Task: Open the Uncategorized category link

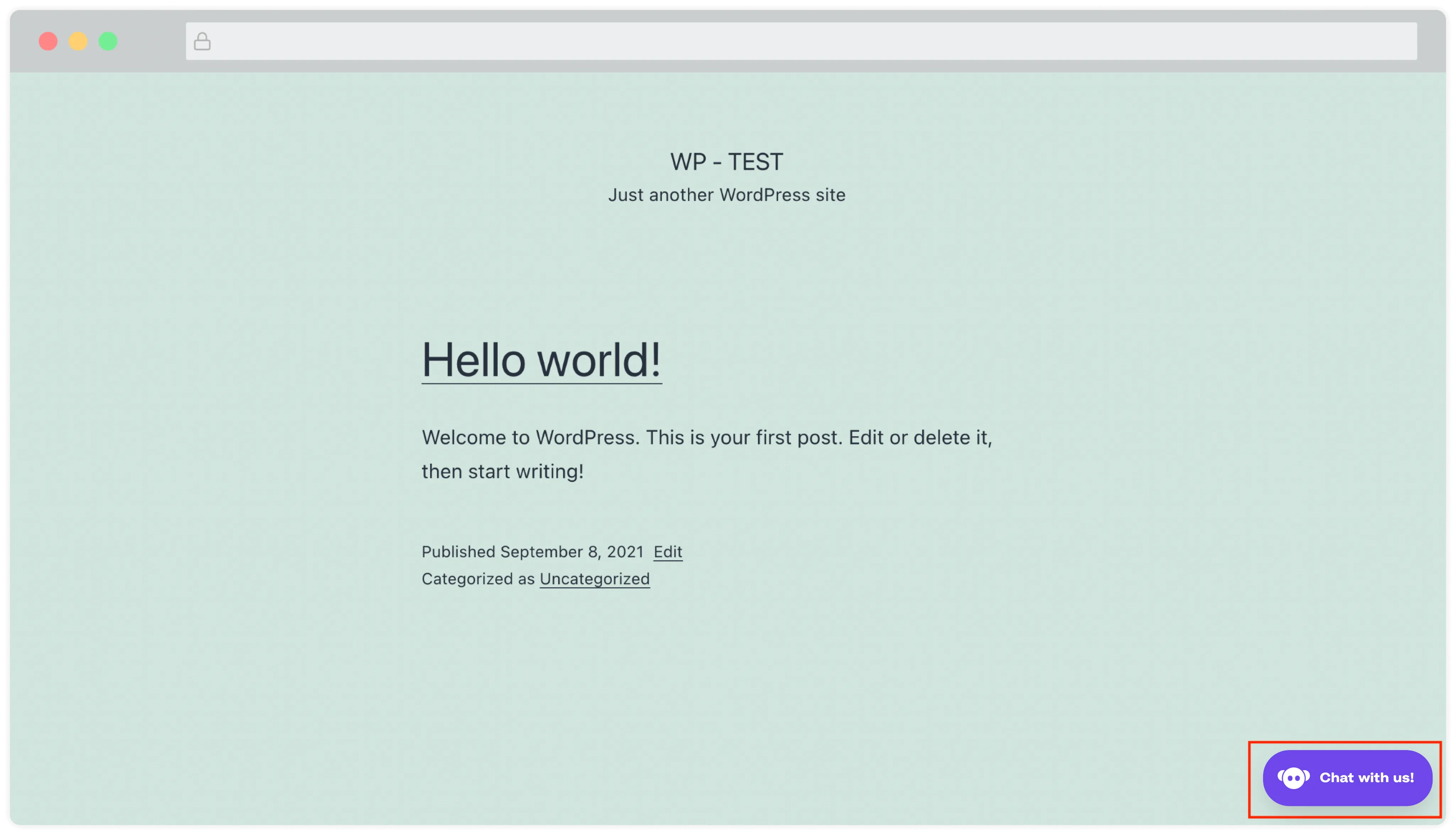Action: [594, 579]
